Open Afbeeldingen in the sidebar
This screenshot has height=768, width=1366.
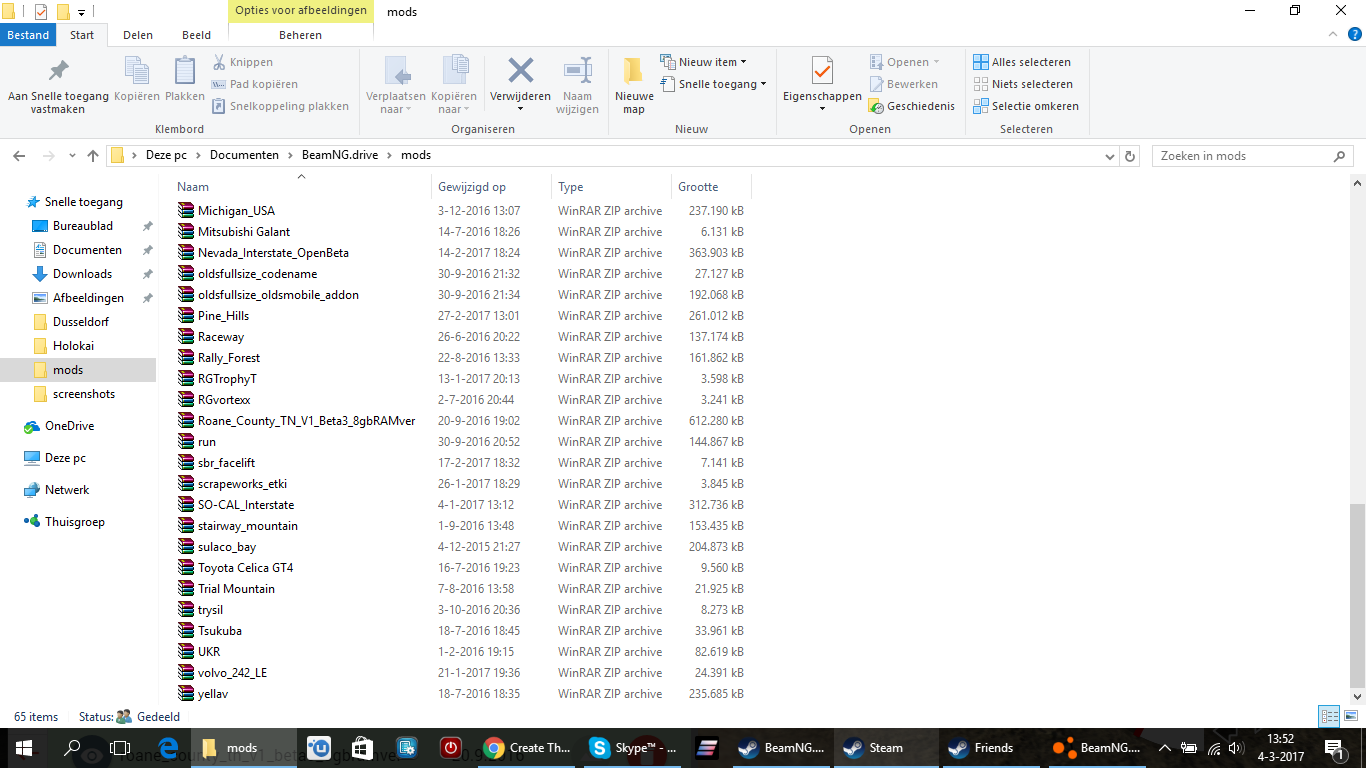tap(88, 298)
